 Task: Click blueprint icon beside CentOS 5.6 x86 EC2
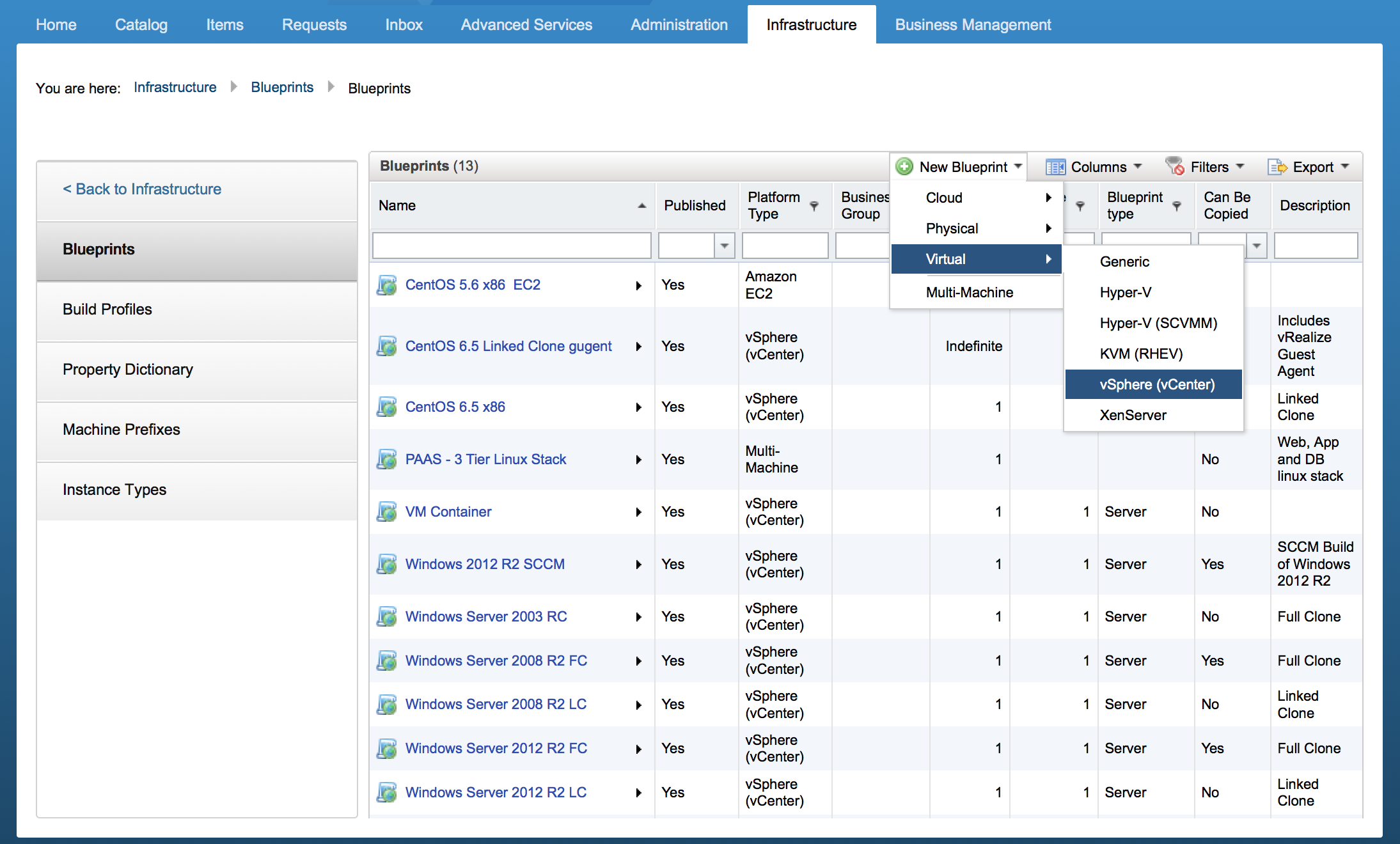point(386,285)
